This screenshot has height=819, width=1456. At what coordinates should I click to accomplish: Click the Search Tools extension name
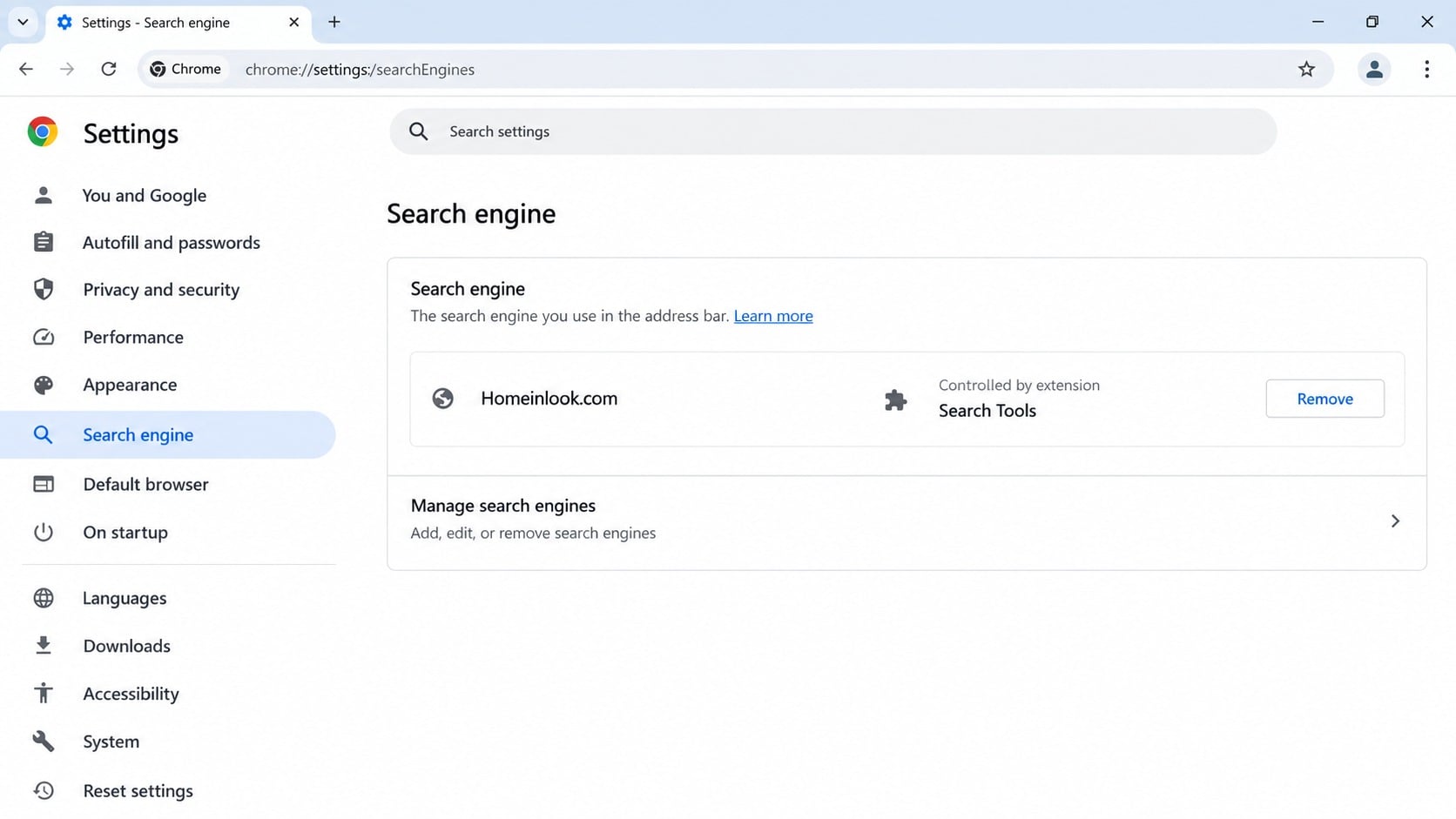click(988, 411)
